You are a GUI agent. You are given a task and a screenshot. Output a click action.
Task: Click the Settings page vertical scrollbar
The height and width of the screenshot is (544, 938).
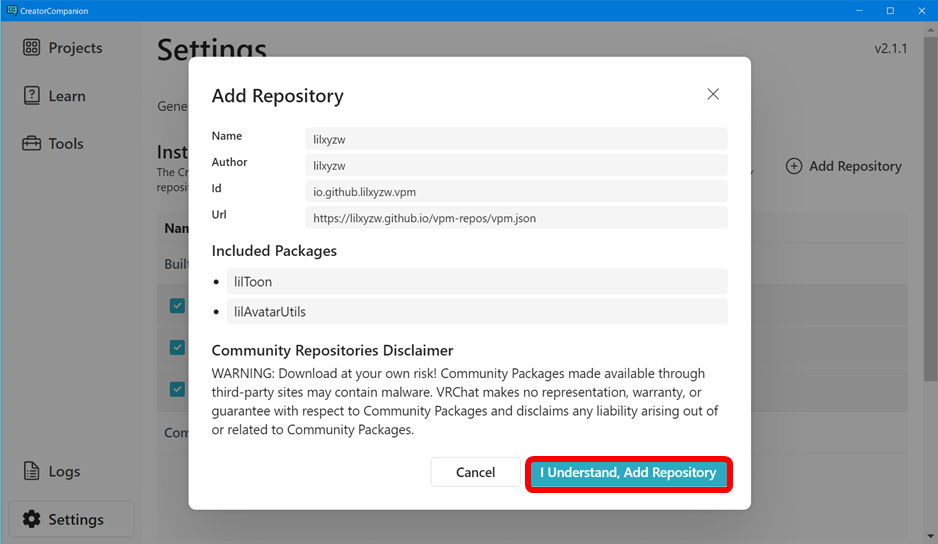[932, 200]
